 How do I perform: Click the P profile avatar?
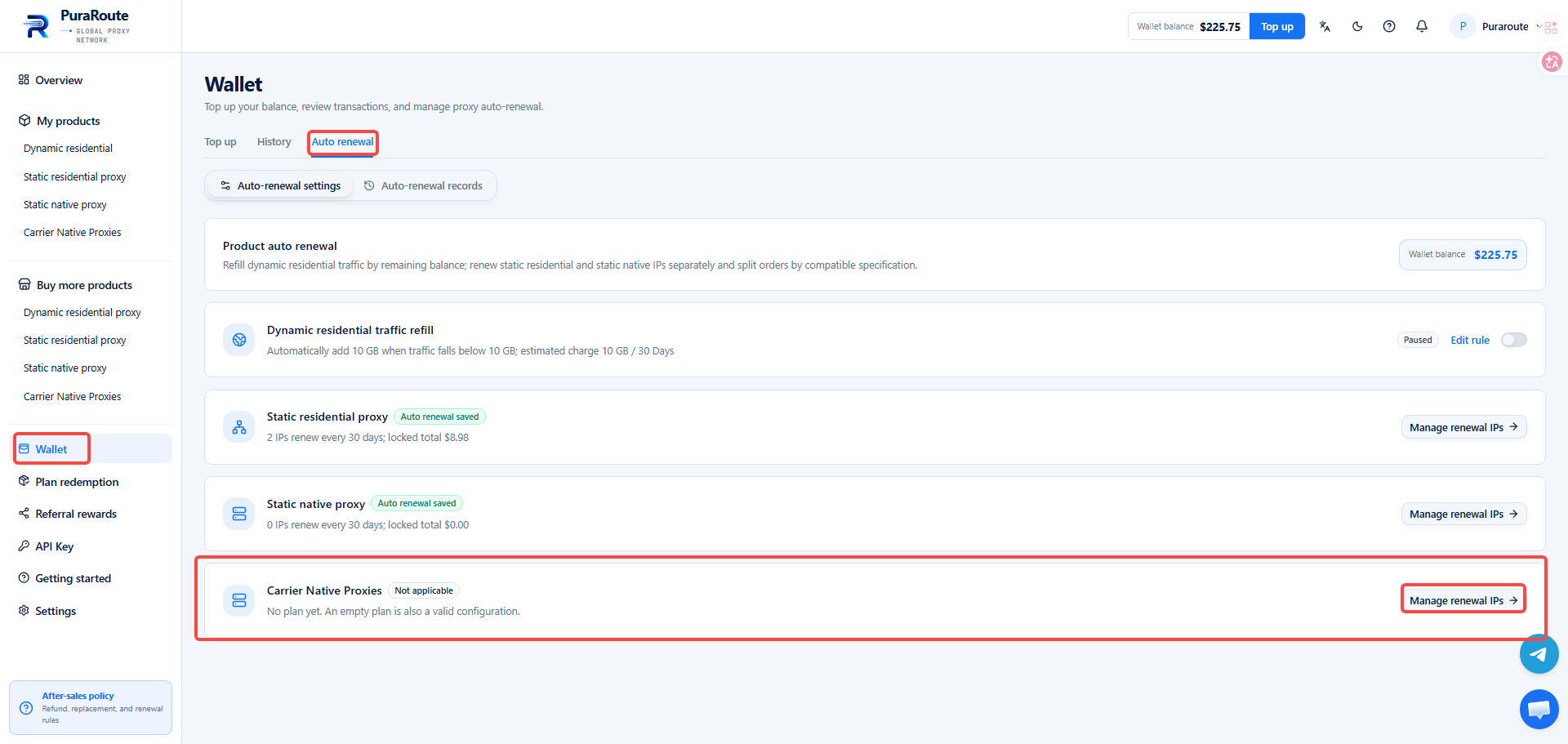1463,27
